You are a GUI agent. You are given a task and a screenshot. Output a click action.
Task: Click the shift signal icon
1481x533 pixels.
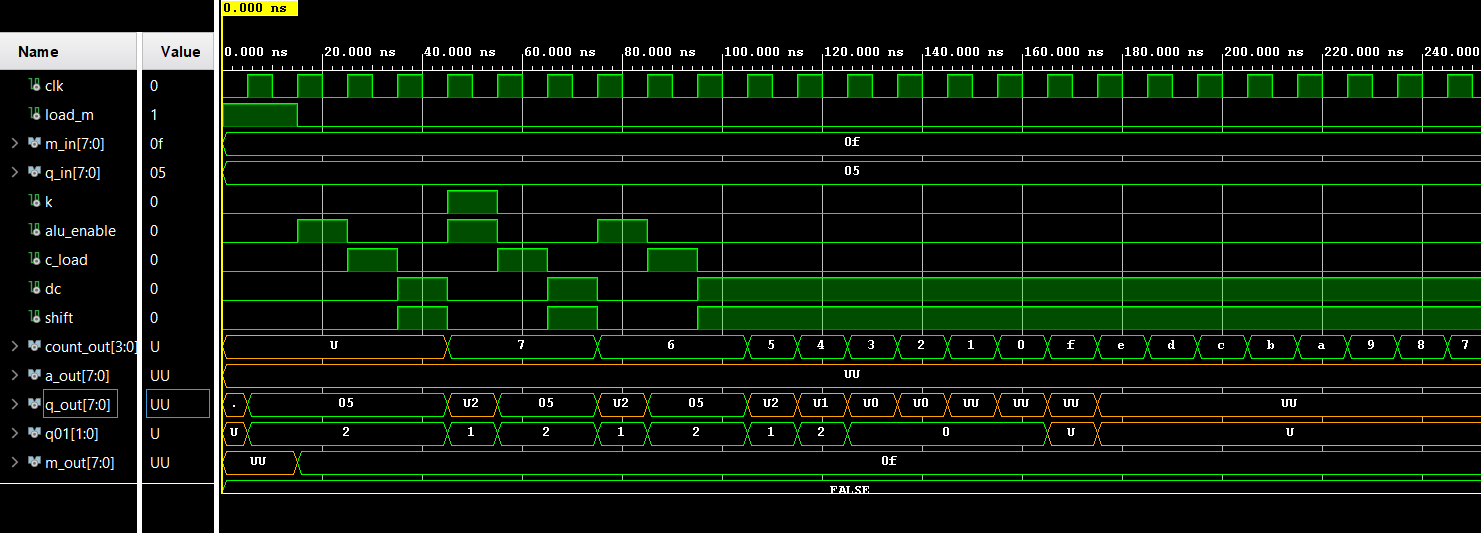point(35,318)
